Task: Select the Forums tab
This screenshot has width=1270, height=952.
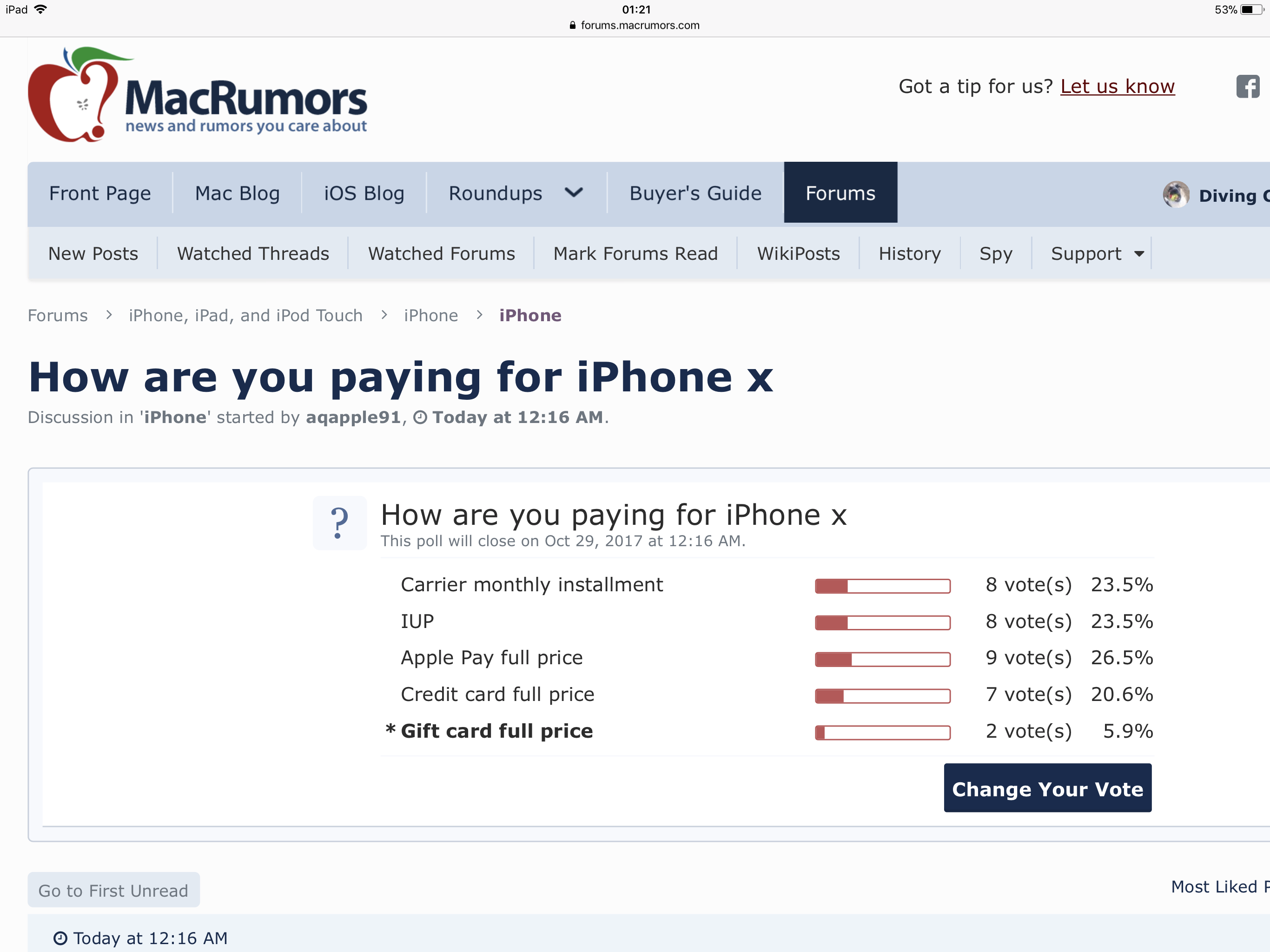Action: pyautogui.click(x=840, y=192)
